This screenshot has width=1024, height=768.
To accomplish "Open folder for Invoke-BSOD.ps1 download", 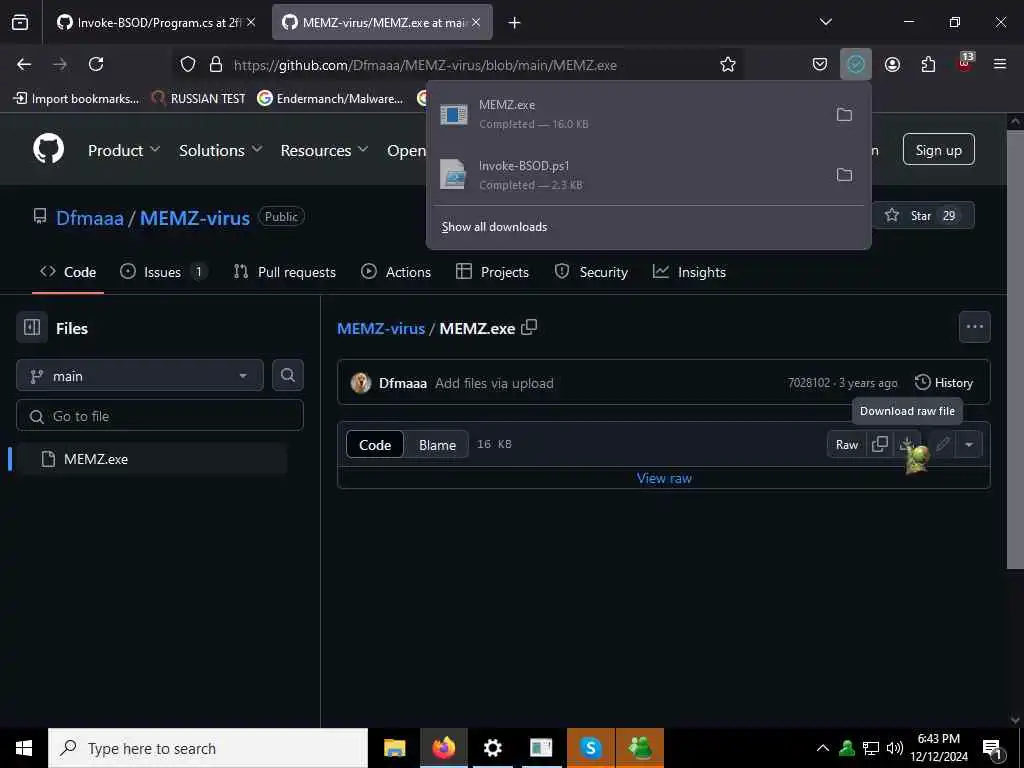I will coord(844,174).
